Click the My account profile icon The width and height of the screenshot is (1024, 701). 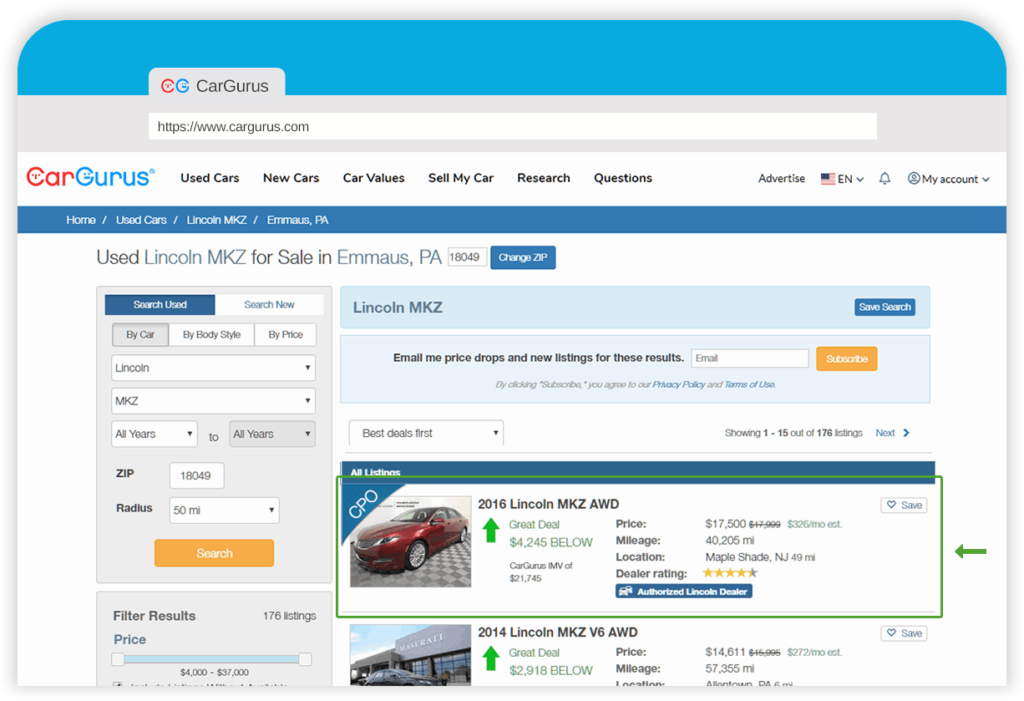[x=913, y=178]
